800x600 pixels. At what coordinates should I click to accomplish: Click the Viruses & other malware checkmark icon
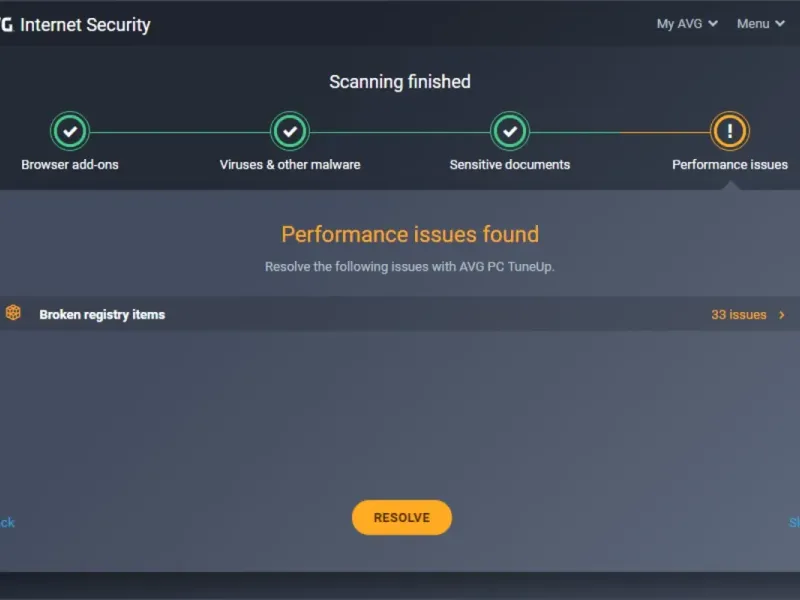pyautogui.click(x=290, y=131)
